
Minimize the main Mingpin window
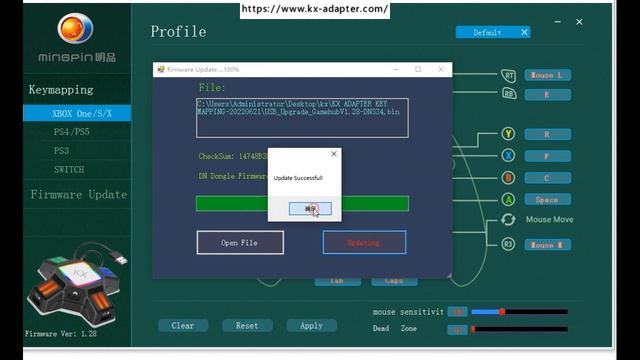tap(558, 22)
